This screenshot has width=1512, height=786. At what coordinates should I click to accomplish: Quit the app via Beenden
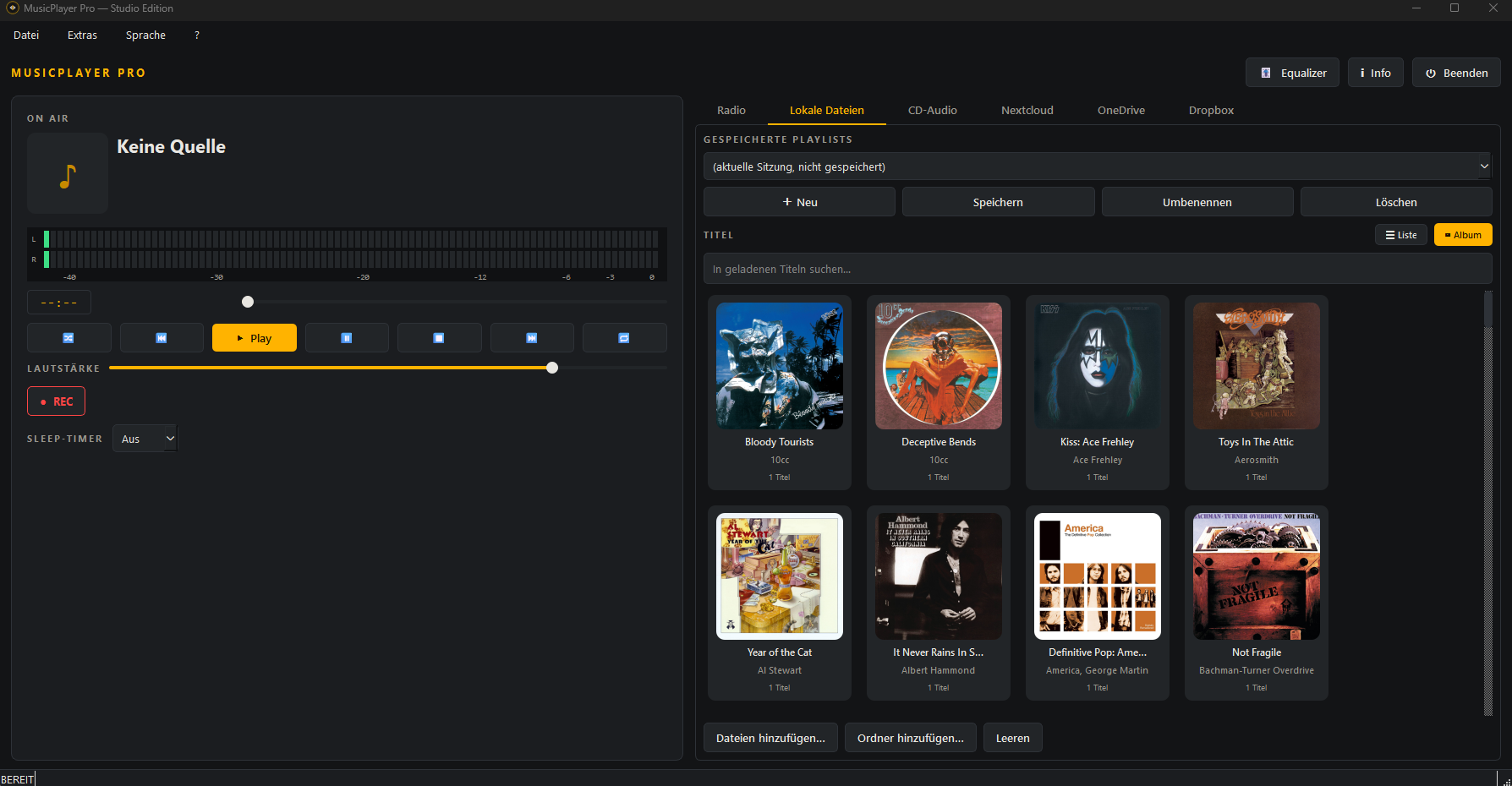[1456, 73]
